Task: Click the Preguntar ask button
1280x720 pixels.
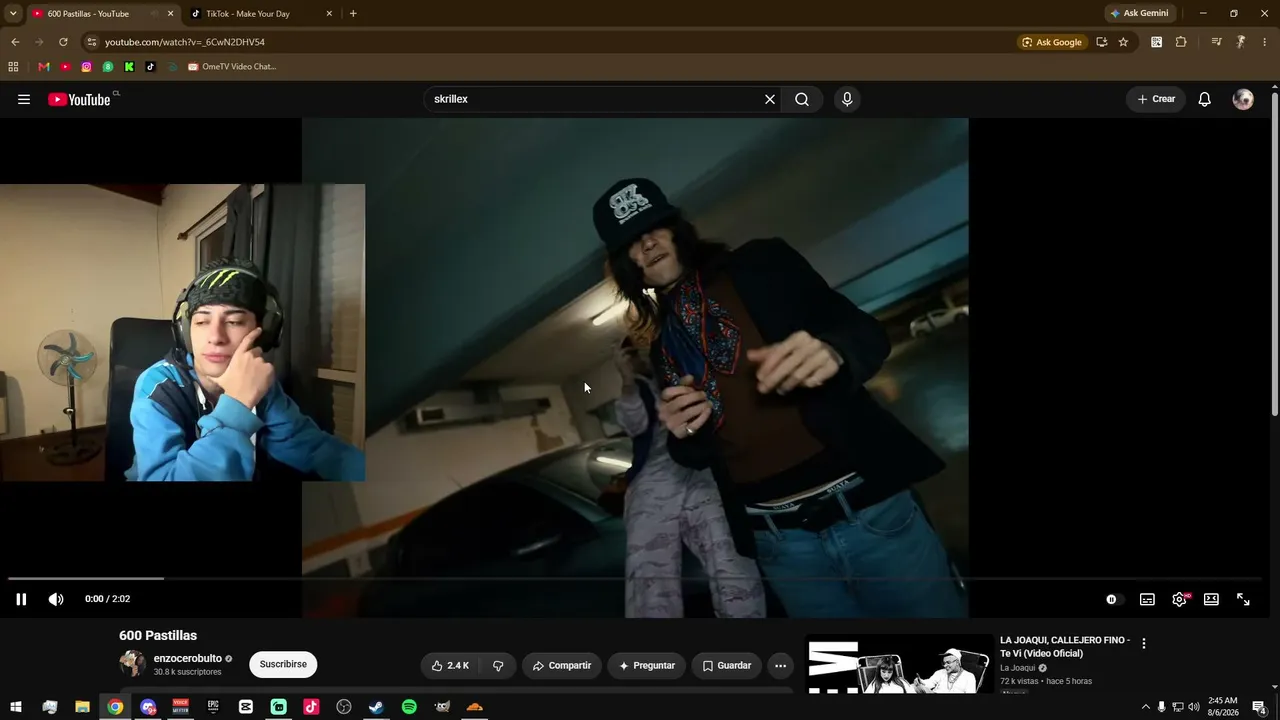Action: [x=647, y=665]
